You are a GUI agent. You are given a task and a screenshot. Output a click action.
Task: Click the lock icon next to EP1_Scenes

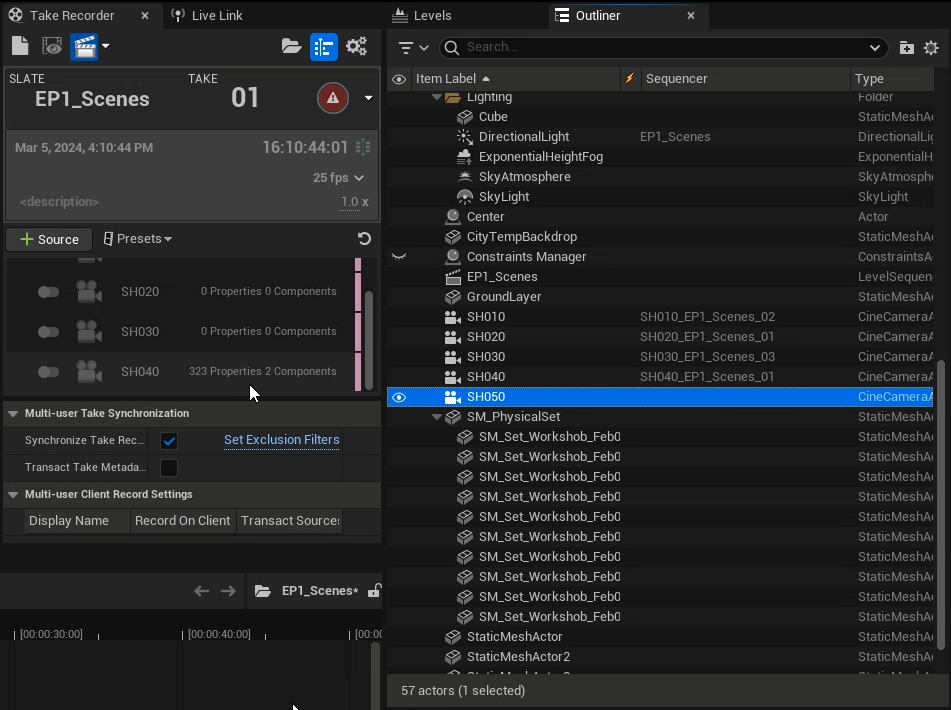click(x=373, y=591)
